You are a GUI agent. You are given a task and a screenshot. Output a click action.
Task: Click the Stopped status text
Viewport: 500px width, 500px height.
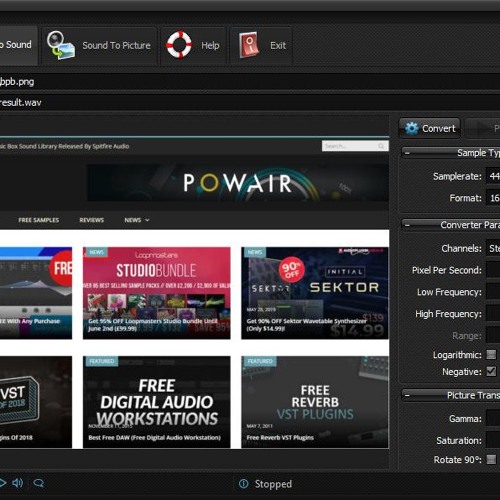click(x=273, y=484)
